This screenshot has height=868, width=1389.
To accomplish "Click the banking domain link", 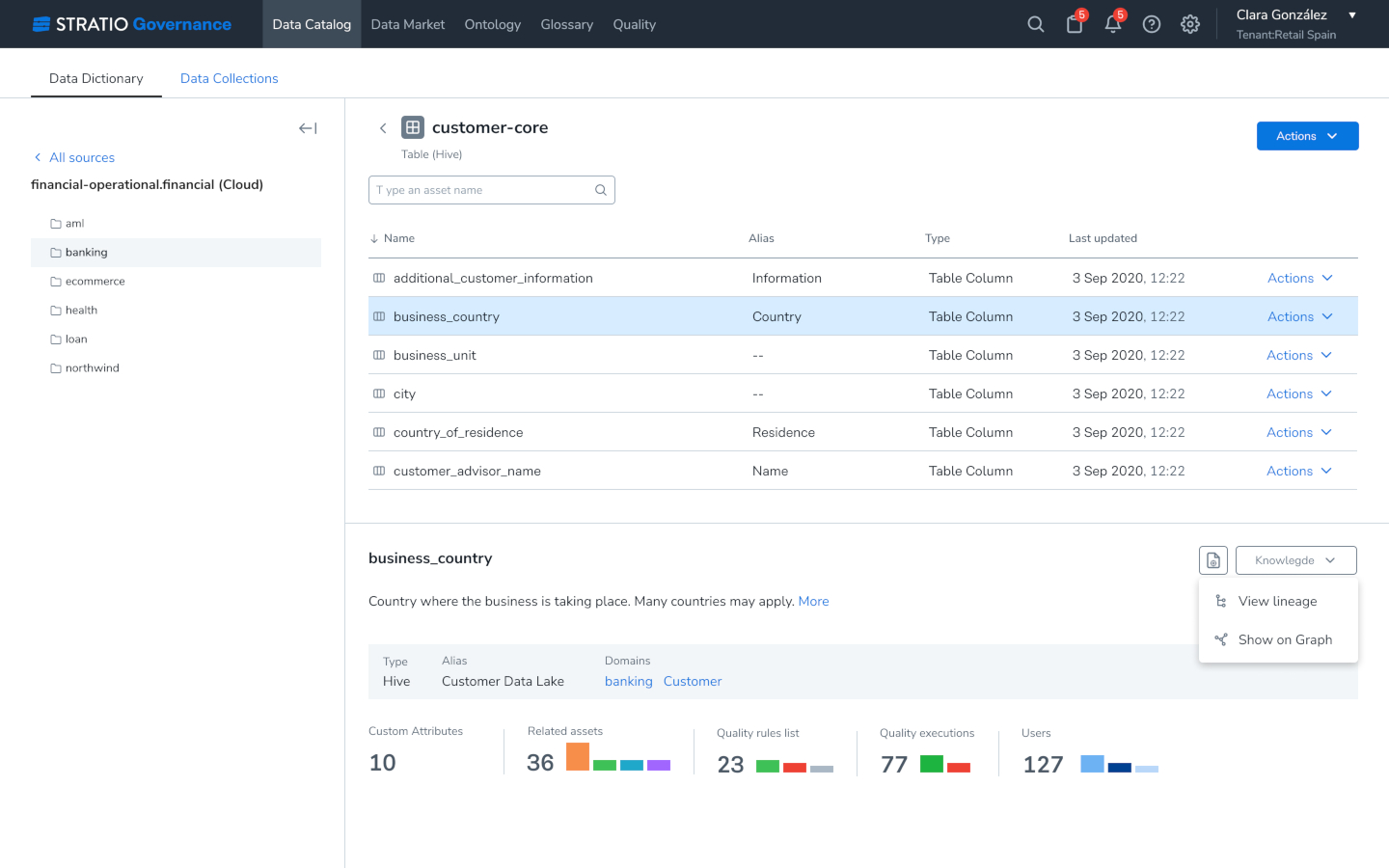I will [x=628, y=681].
